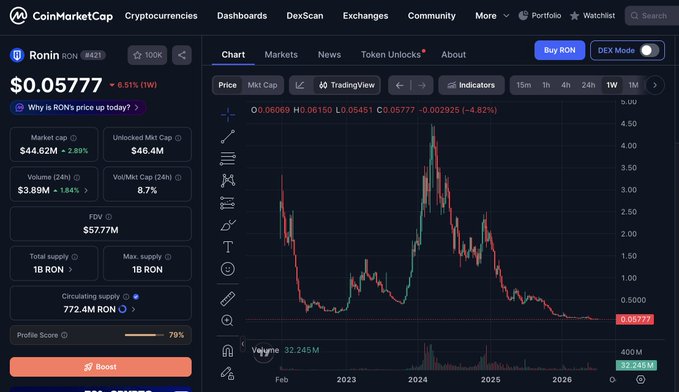This screenshot has height=392, width=679.
Task: Click the Buy RON button
Action: tap(559, 50)
